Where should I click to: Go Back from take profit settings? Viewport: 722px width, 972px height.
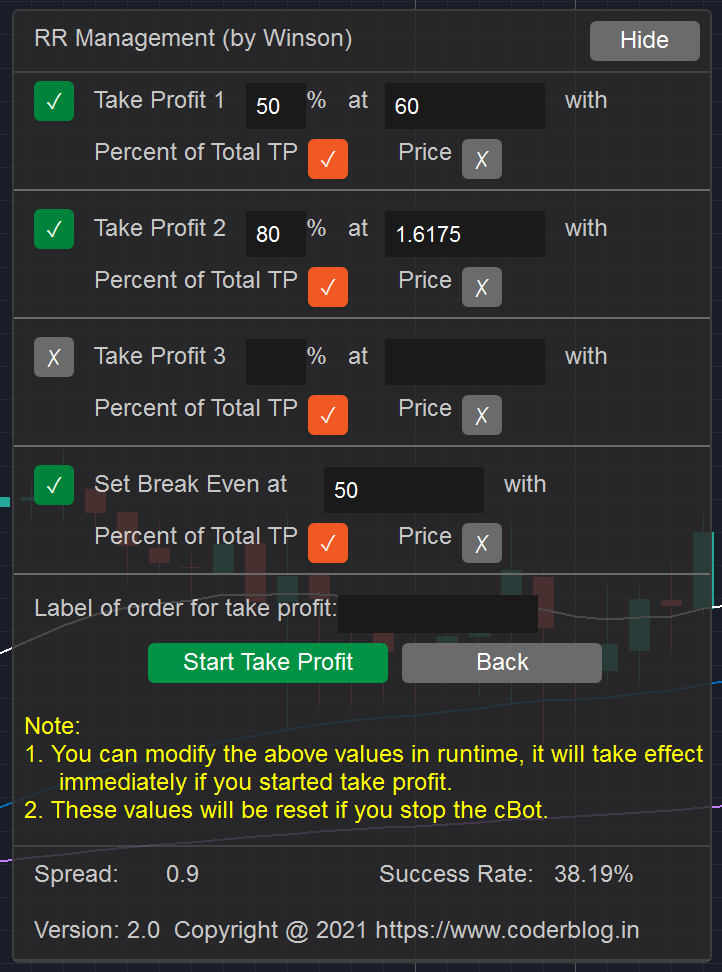tap(501, 663)
